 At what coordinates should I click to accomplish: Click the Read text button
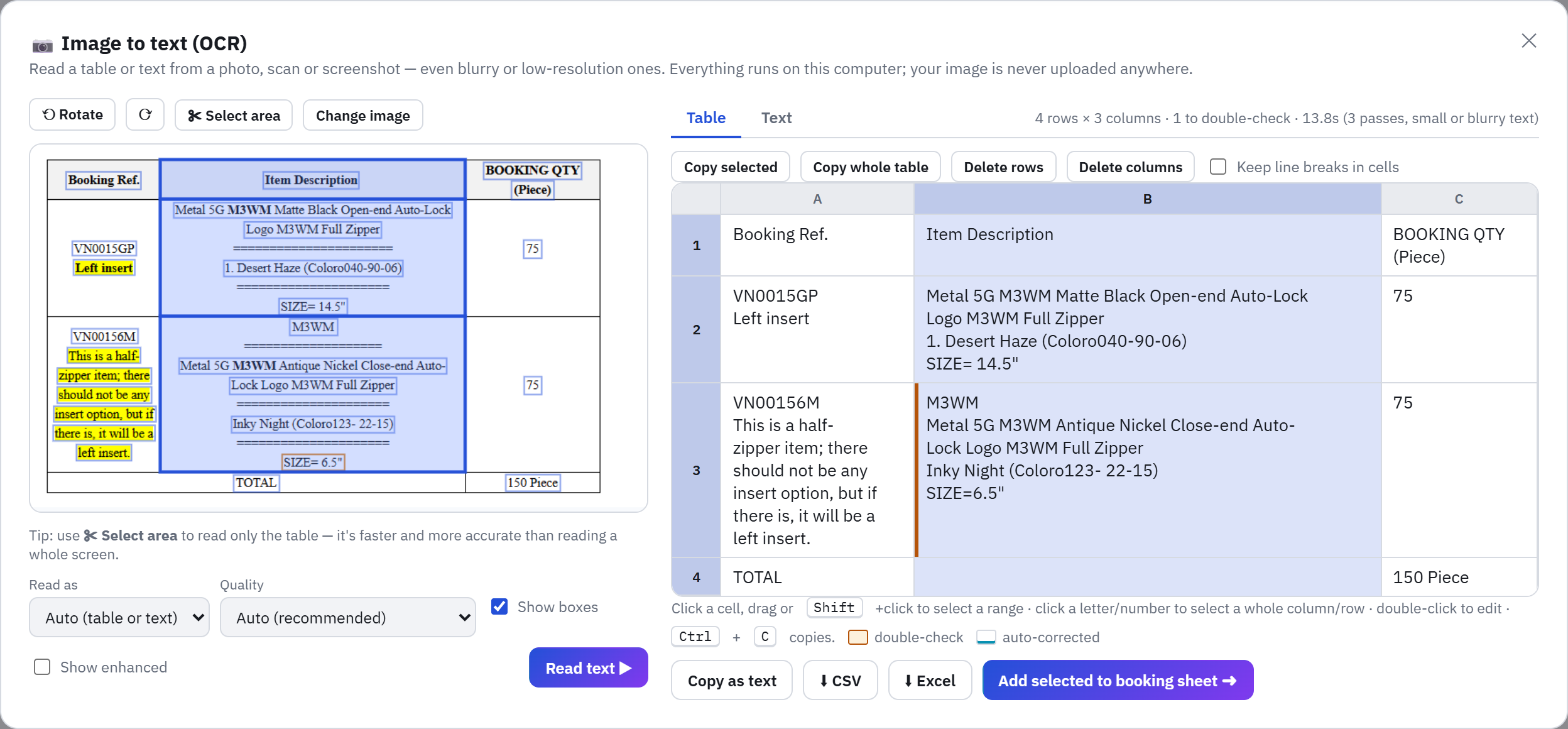[x=588, y=667]
